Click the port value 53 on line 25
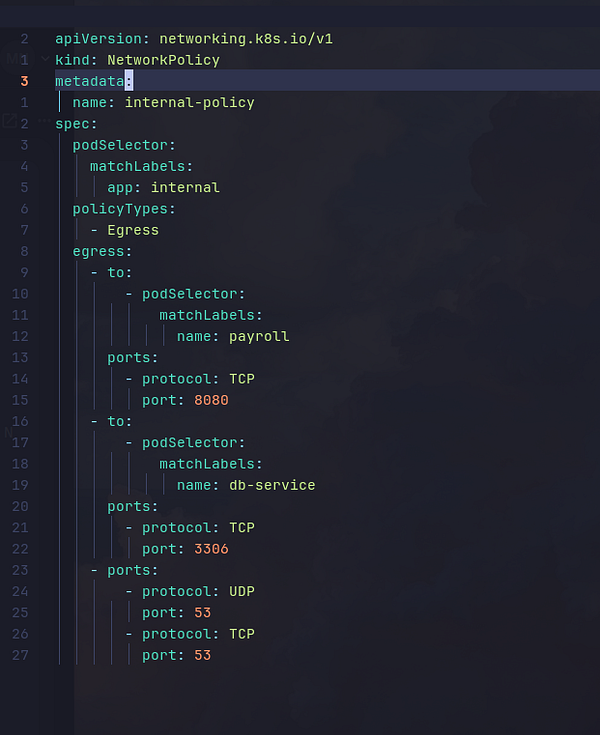600x735 pixels. [202, 613]
